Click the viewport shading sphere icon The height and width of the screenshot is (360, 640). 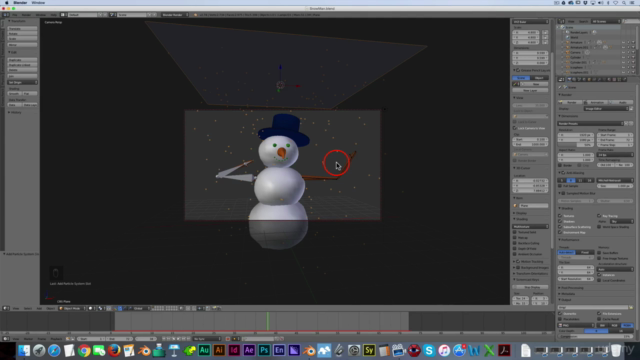tap(91, 308)
